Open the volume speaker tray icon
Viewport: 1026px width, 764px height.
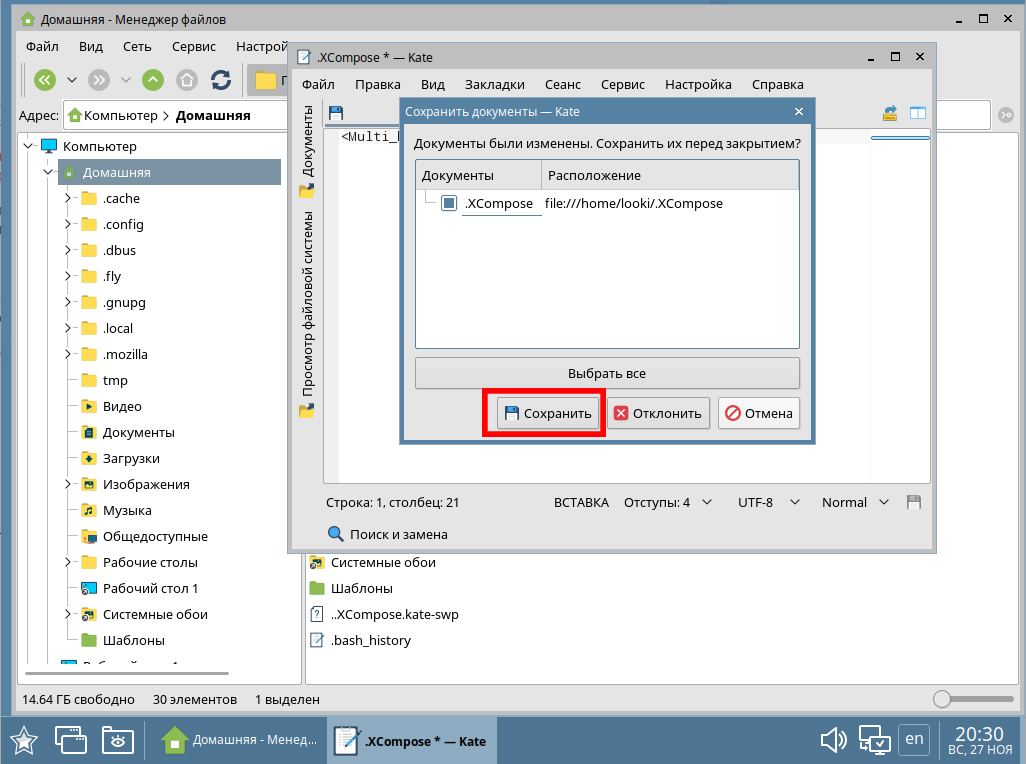click(x=832, y=740)
